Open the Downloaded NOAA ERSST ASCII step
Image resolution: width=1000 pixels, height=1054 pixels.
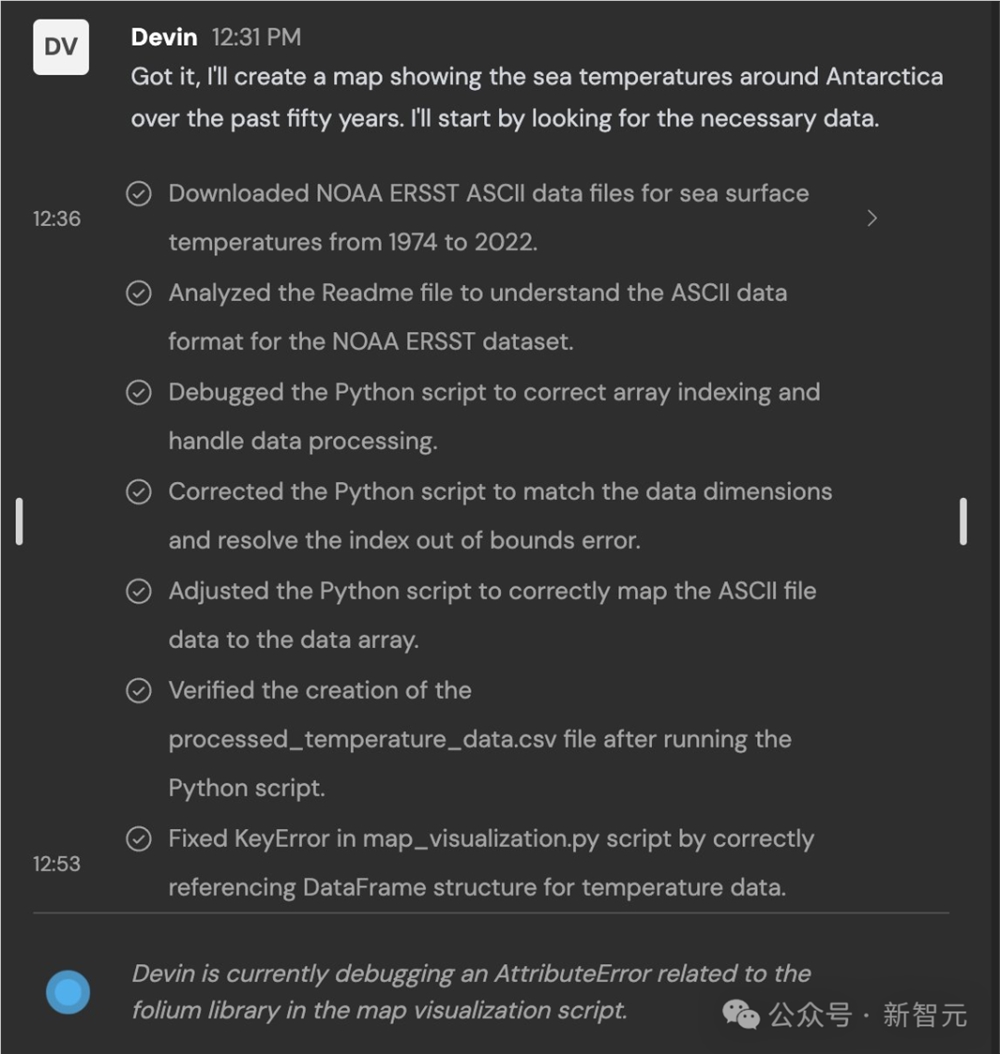488,218
